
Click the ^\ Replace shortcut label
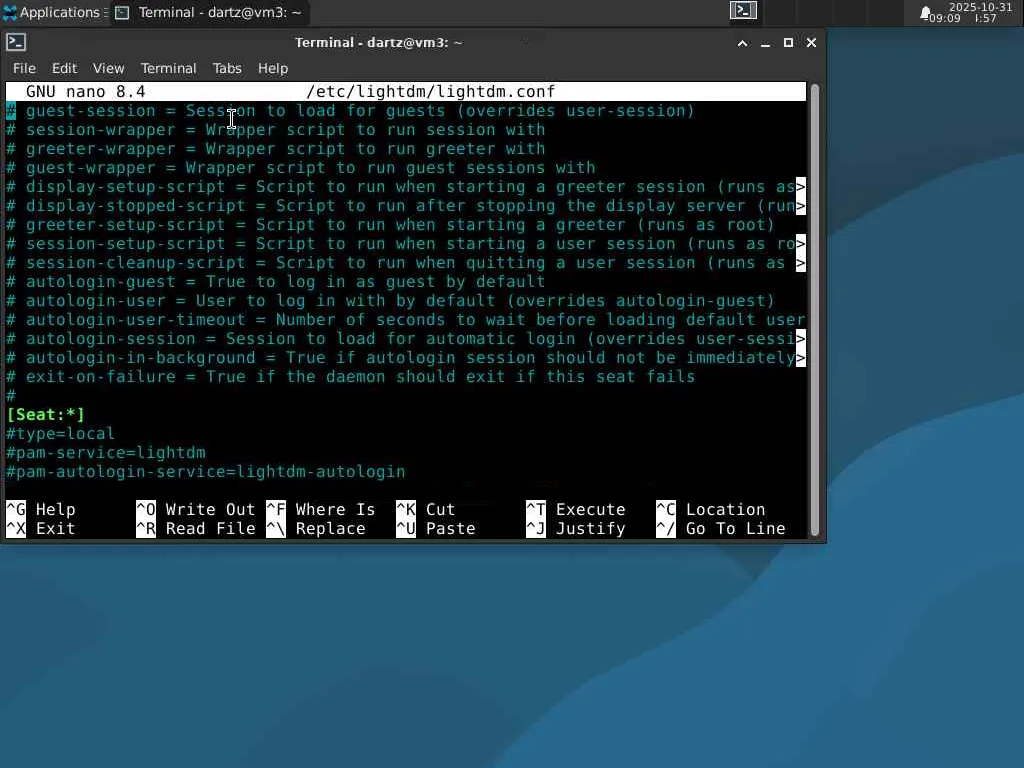pyautogui.click(x=316, y=528)
